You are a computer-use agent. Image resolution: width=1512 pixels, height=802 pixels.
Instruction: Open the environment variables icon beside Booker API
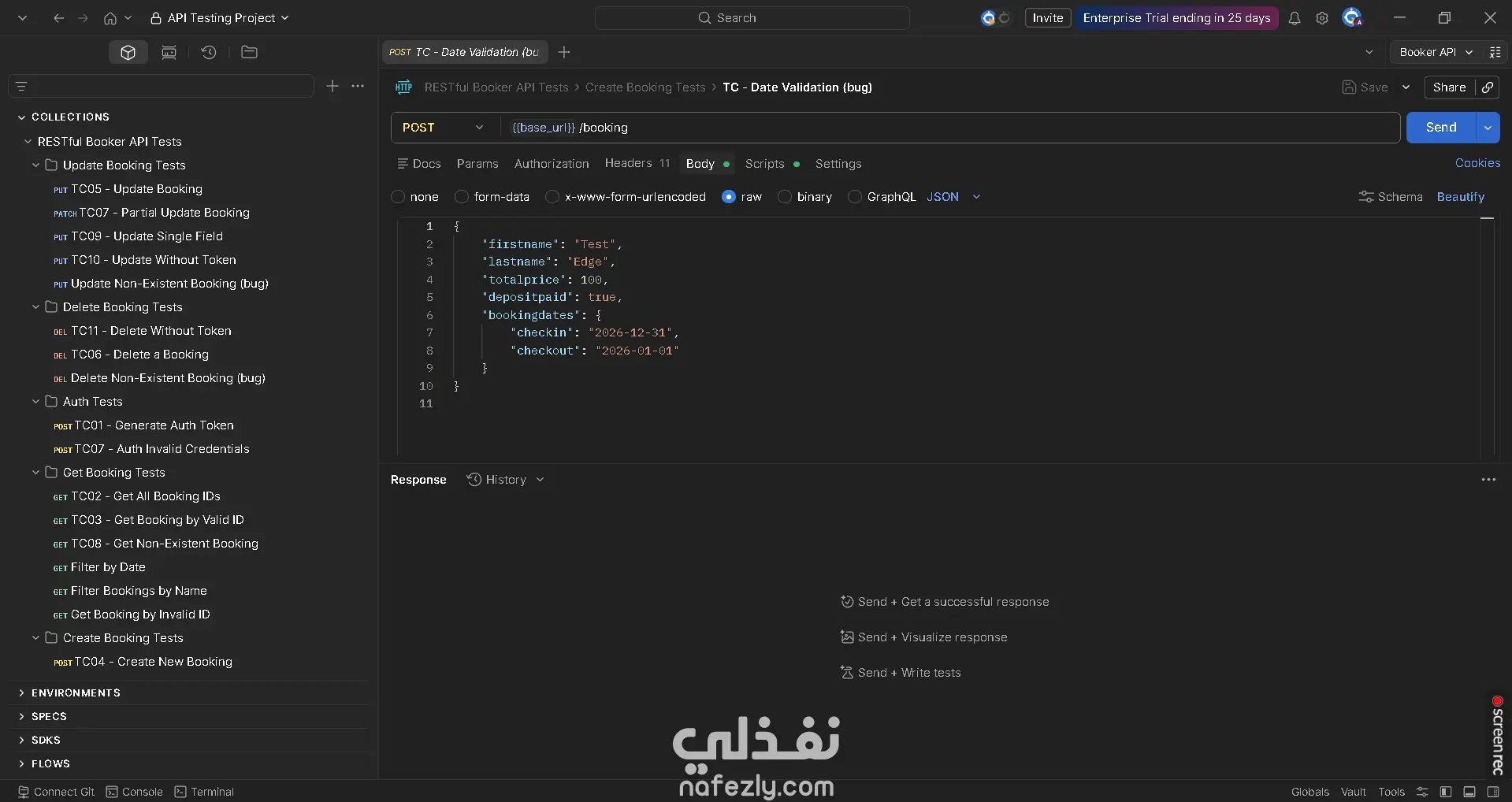pos(1495,52)
